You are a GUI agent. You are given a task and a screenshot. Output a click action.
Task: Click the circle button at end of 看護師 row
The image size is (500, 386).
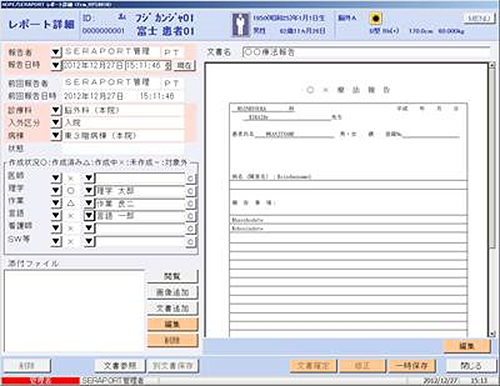[190, 229]
